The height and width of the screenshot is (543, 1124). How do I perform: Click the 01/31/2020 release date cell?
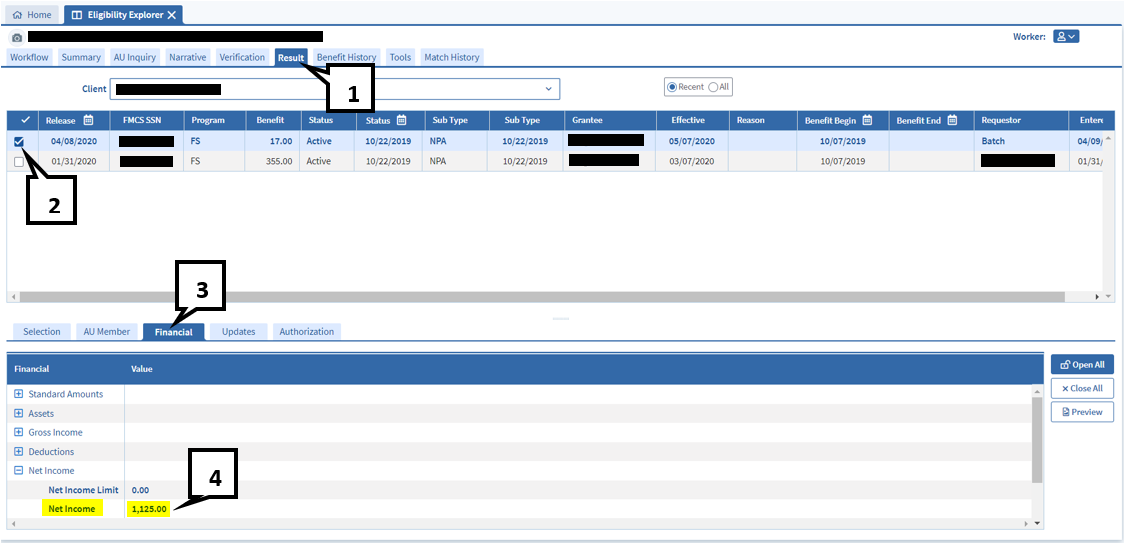click(72, 161)
